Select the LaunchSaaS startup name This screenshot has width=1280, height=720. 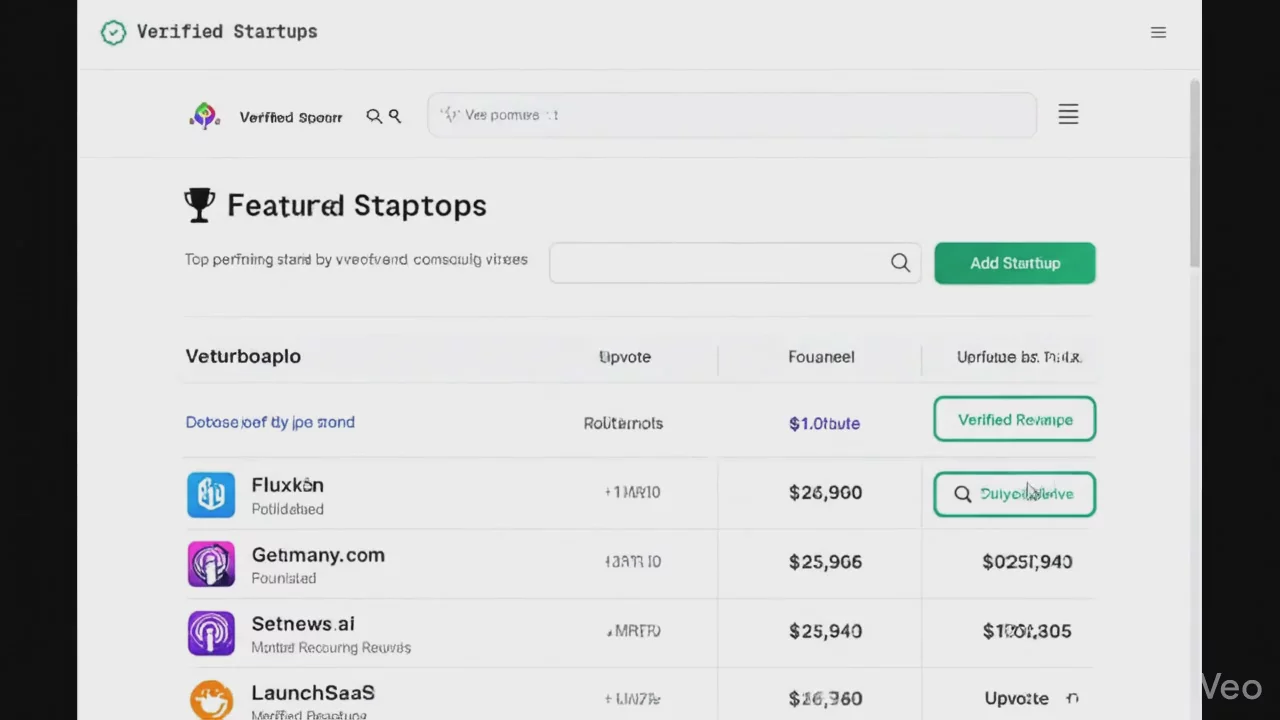point(313,693)
